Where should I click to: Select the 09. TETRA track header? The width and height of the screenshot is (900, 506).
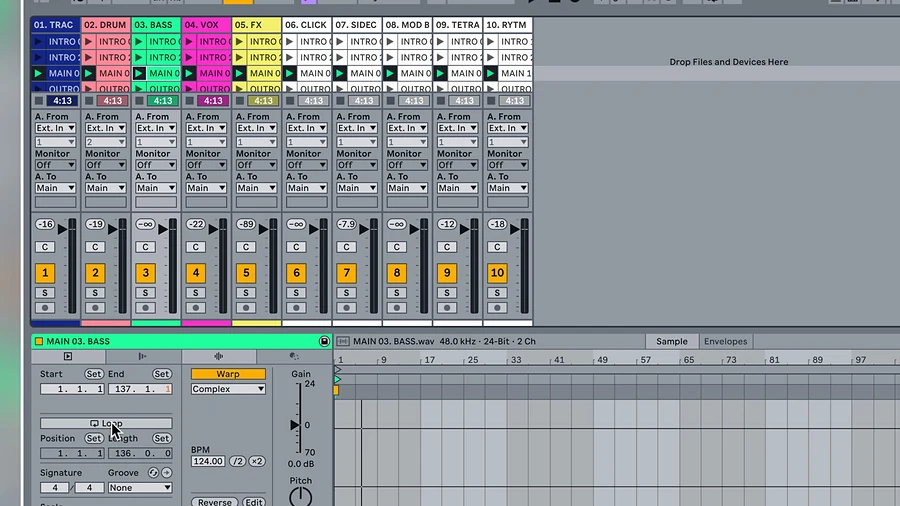[x=457, y=25]
